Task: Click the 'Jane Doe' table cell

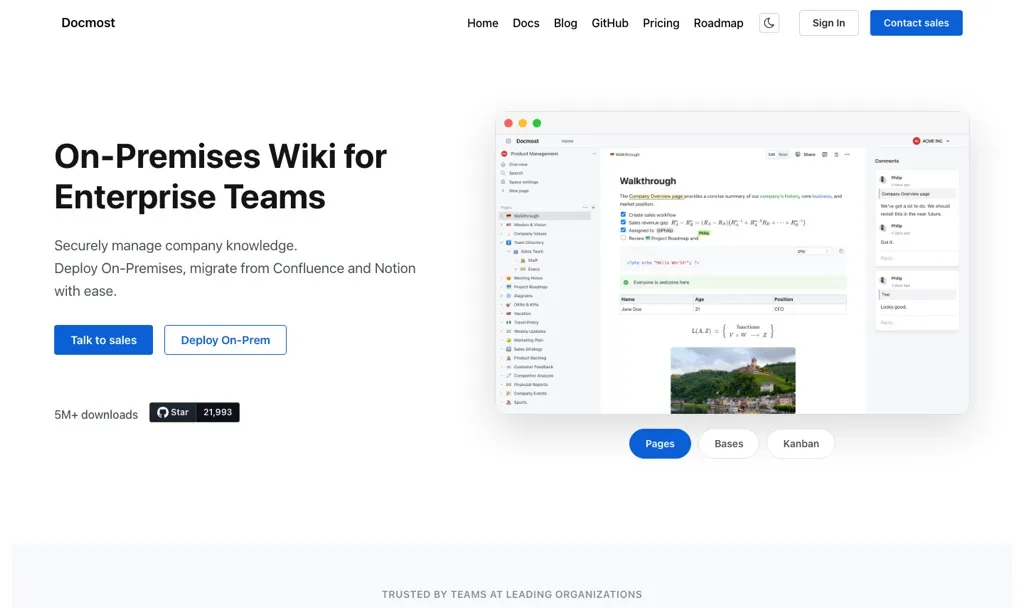Action: click(x=656, y=309)
